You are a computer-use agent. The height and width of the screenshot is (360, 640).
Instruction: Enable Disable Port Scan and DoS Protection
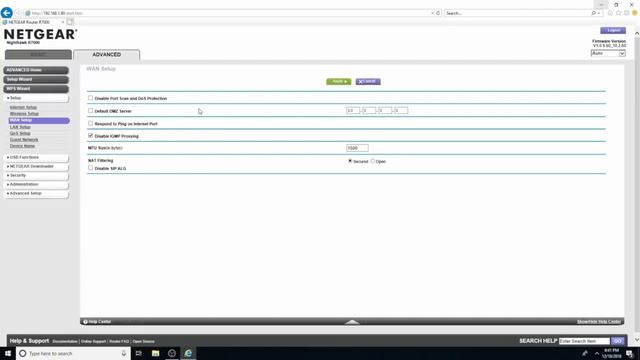tap(91, 98)
